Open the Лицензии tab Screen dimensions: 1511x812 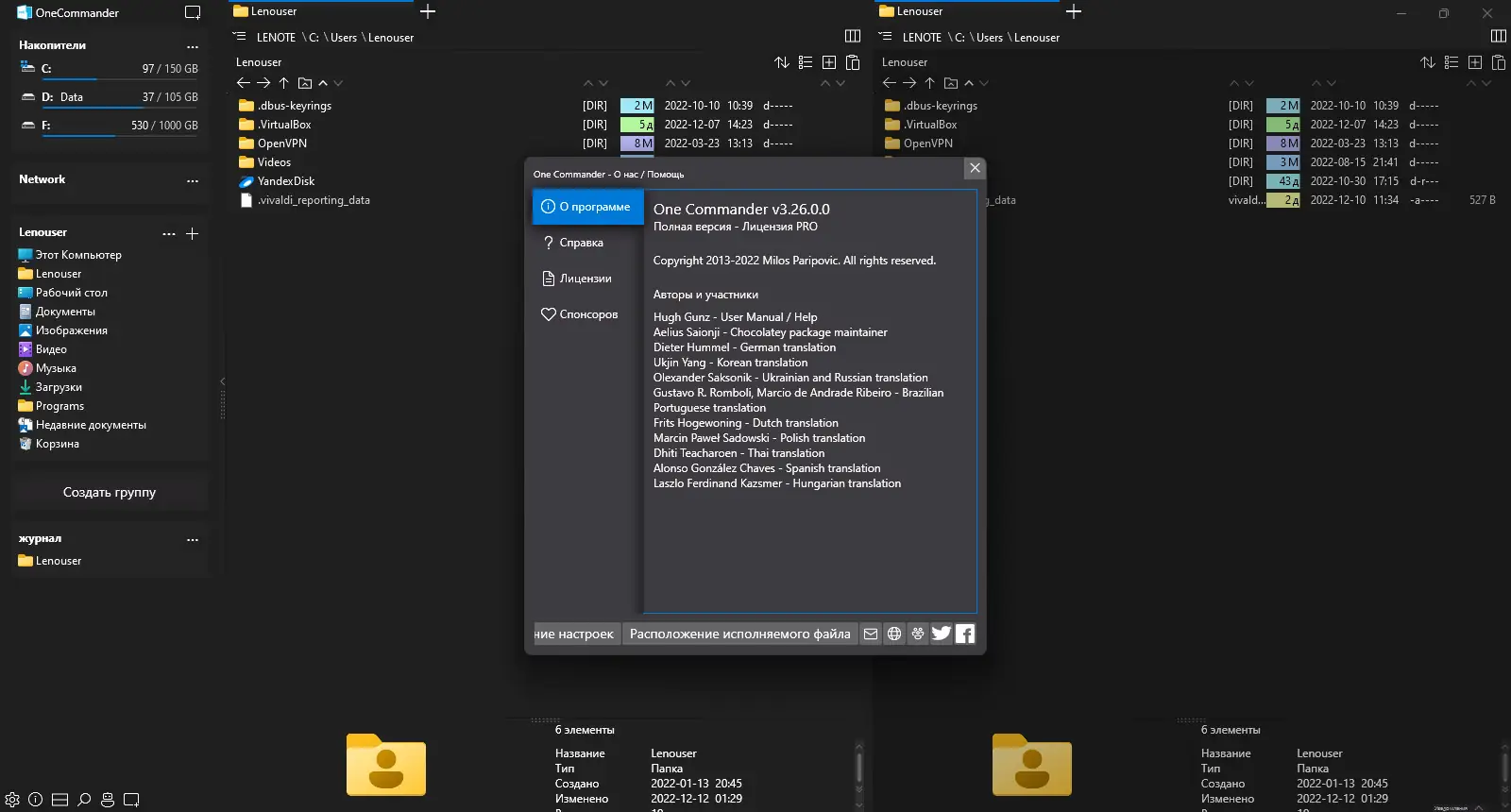click(587, 279)
